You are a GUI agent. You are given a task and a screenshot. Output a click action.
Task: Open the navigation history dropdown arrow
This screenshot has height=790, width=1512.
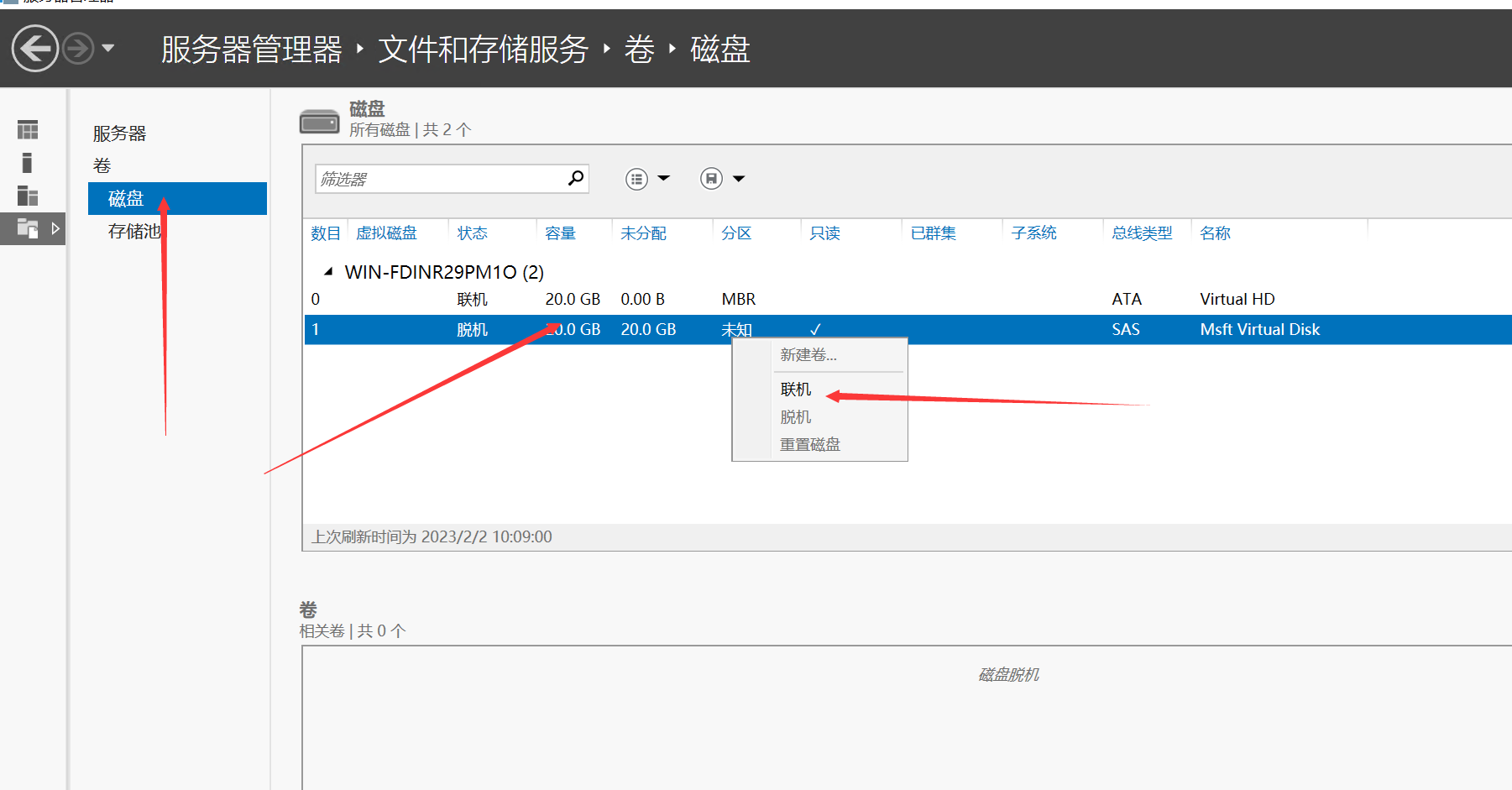click(108, 49)
